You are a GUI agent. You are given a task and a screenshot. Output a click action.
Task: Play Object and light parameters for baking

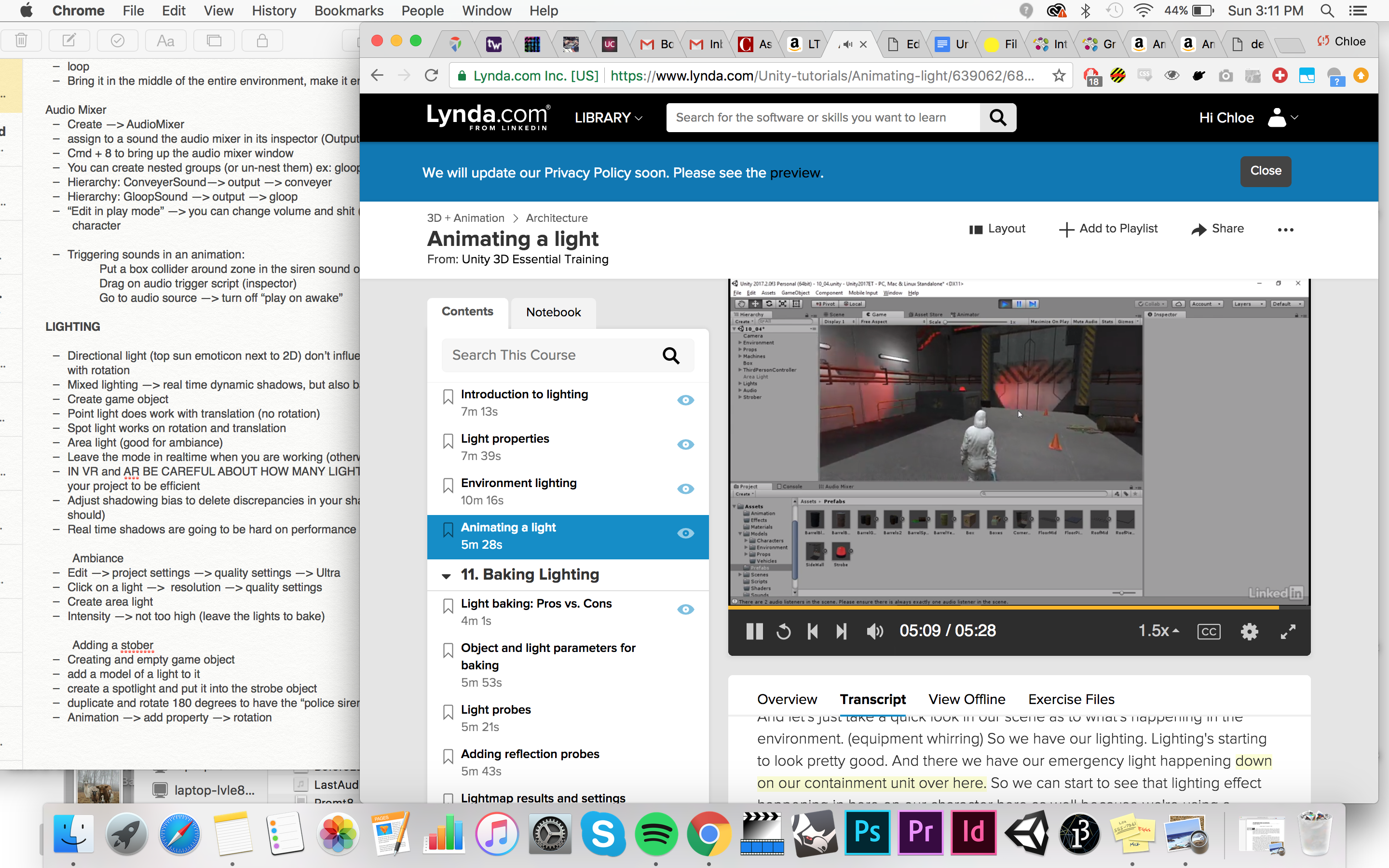[548, 656]
